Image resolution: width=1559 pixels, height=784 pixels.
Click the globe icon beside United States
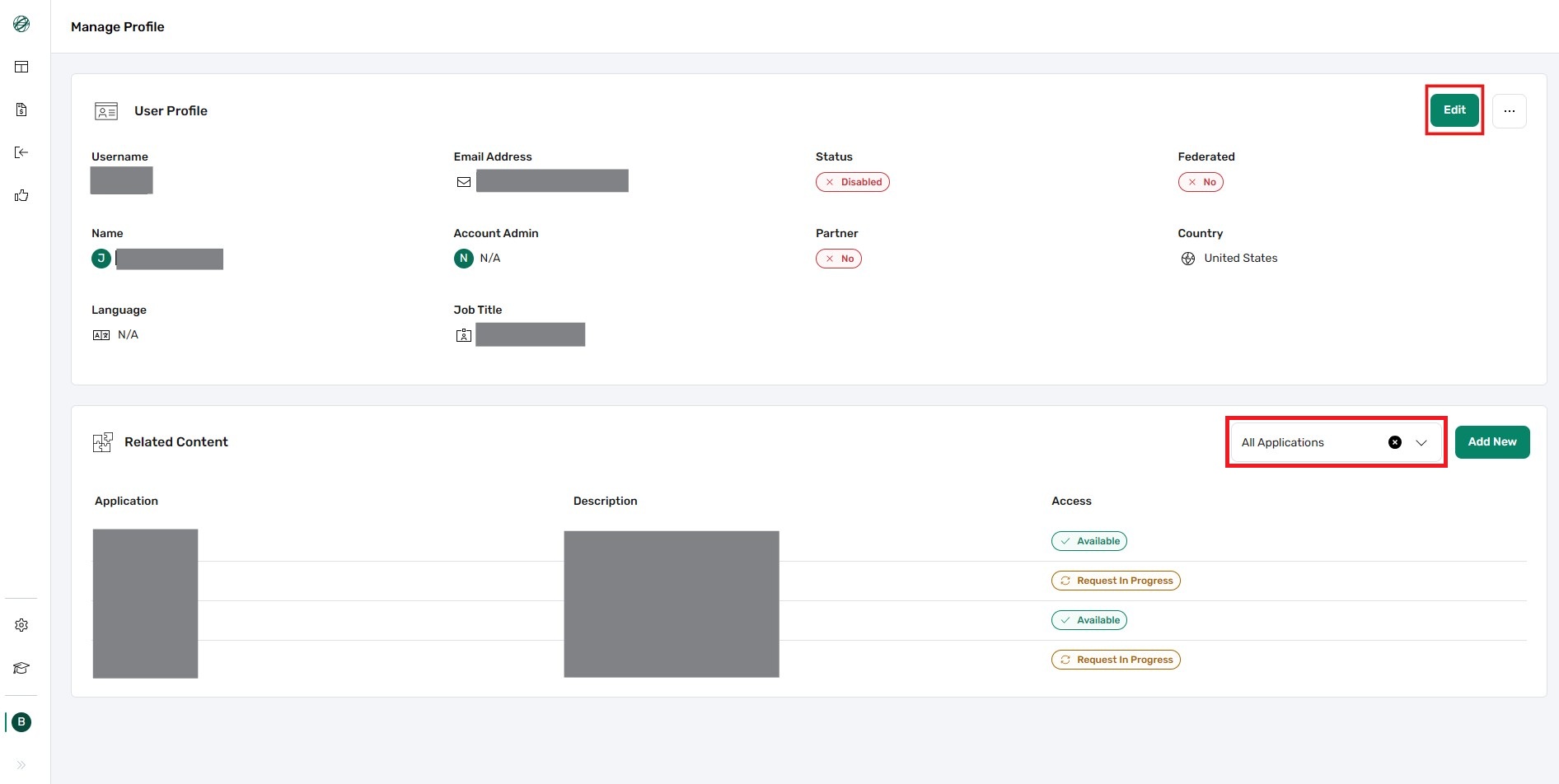point(1188,259)
